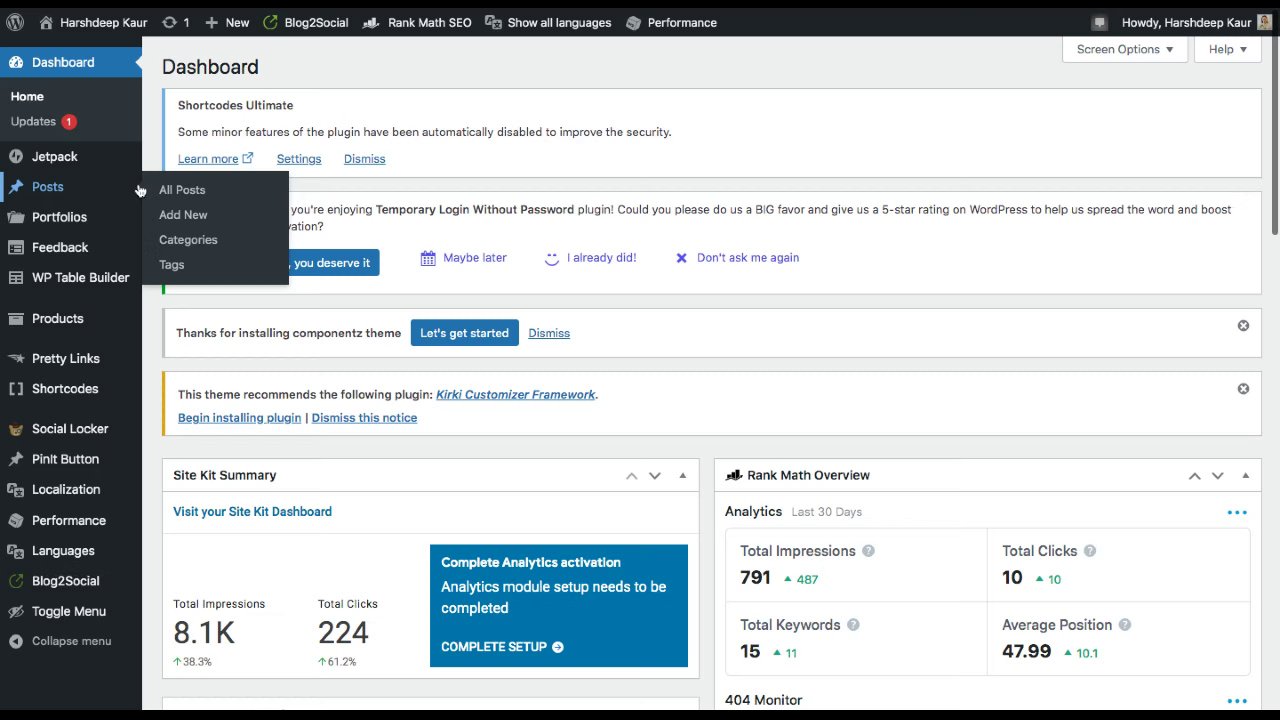
Task: Click the Let's get started button
Action: (464, 333)
